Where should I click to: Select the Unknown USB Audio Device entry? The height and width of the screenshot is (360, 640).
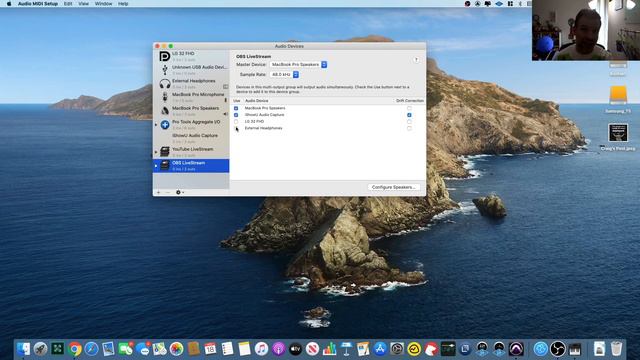point(191,70)
